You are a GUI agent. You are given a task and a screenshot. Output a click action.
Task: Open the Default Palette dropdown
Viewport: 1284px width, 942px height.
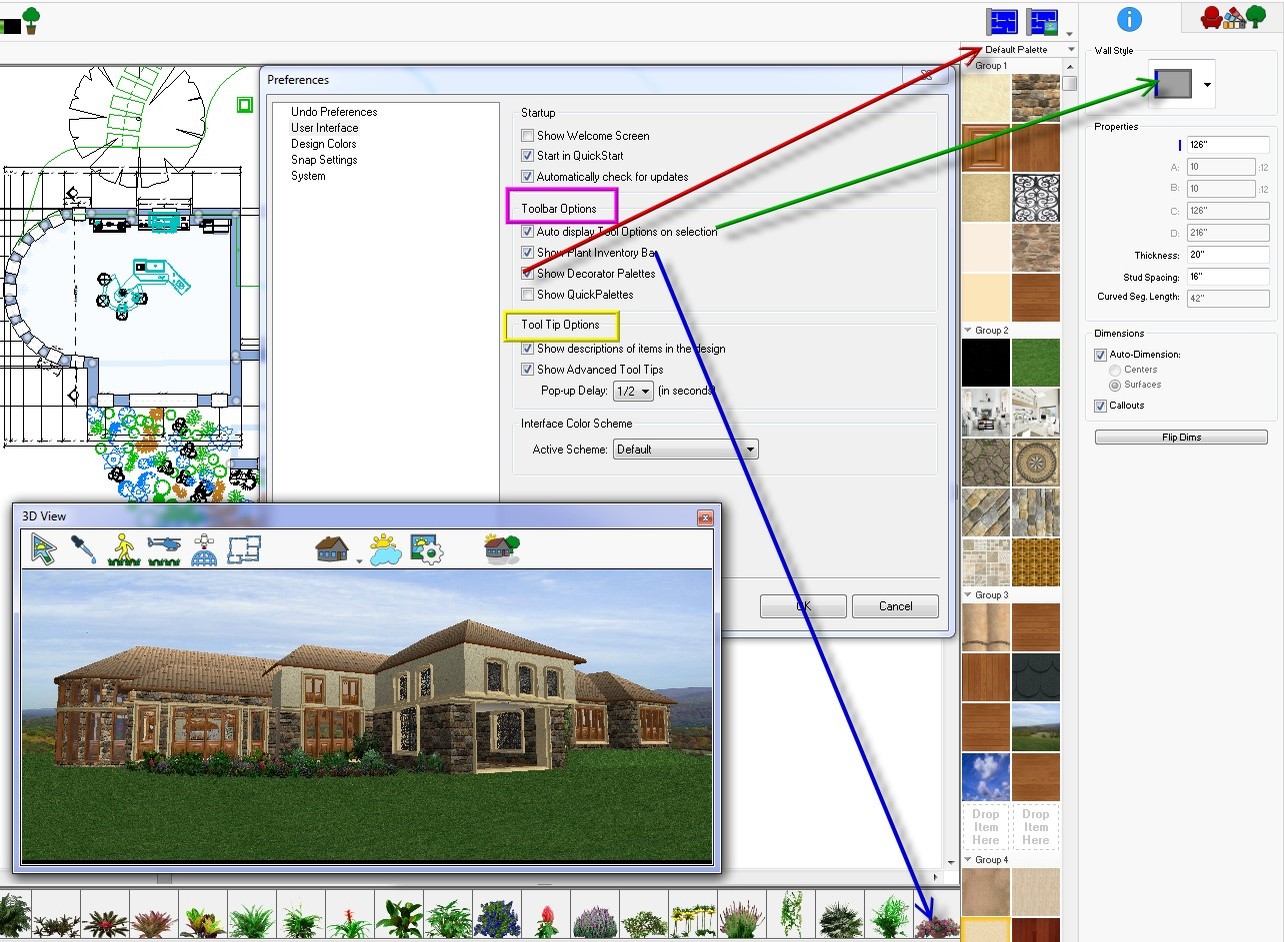click(1070, 48)
